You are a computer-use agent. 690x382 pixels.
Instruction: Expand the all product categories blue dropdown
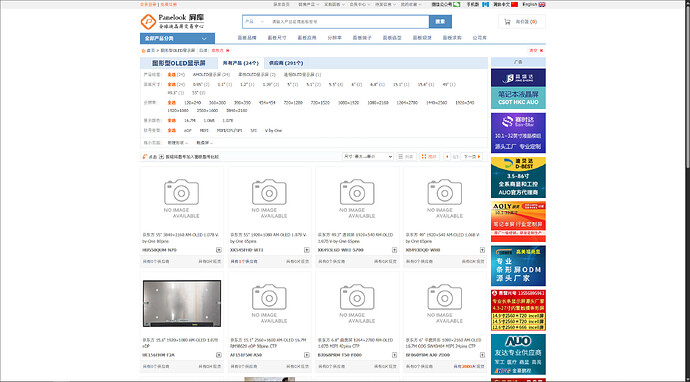177,38
